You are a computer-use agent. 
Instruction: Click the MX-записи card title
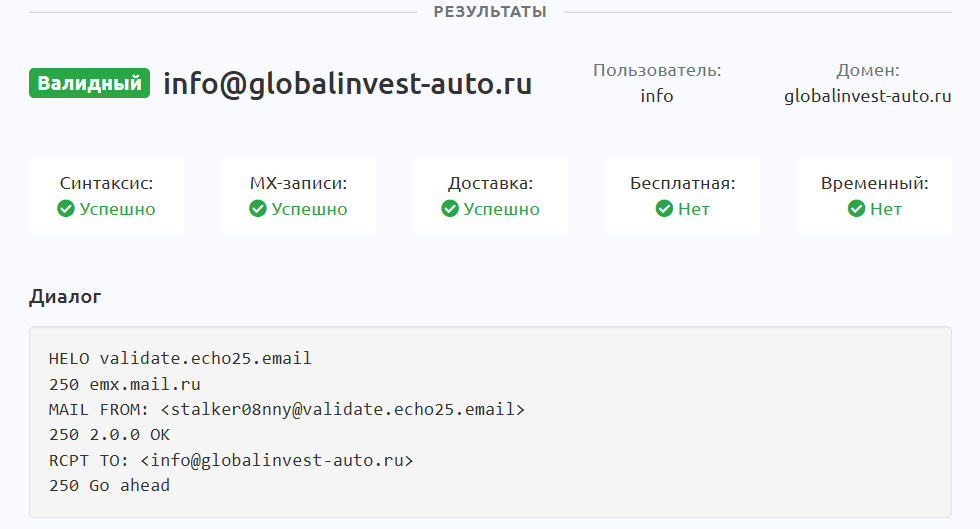[298, 184]
